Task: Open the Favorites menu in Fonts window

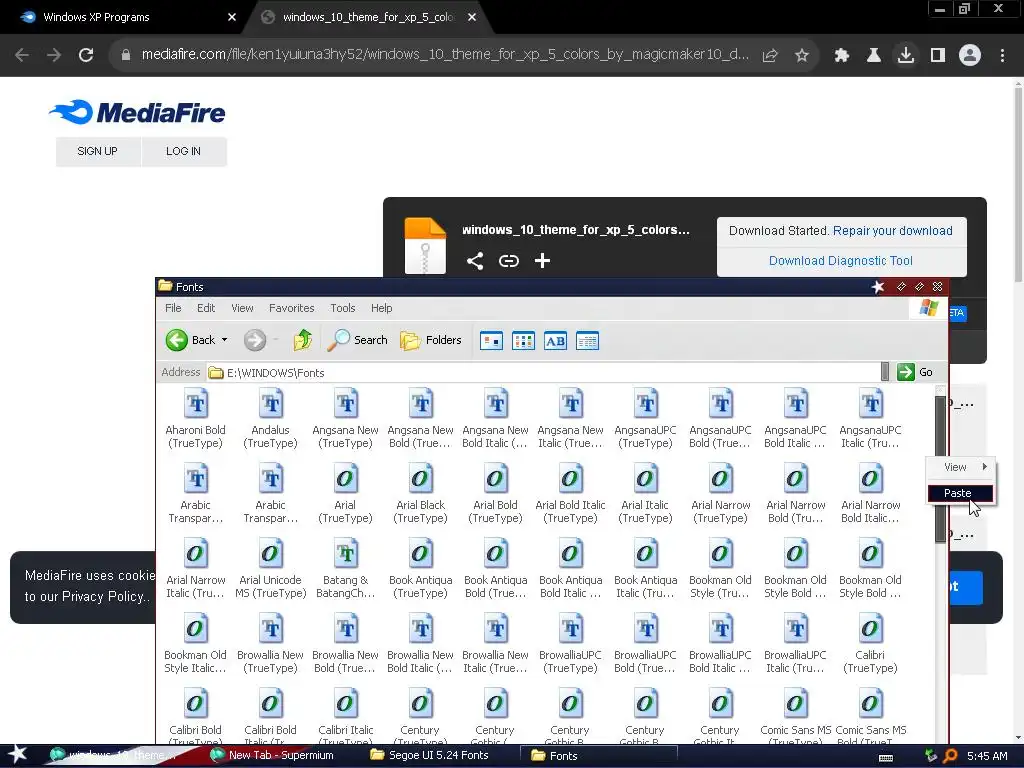Action: 291,308
